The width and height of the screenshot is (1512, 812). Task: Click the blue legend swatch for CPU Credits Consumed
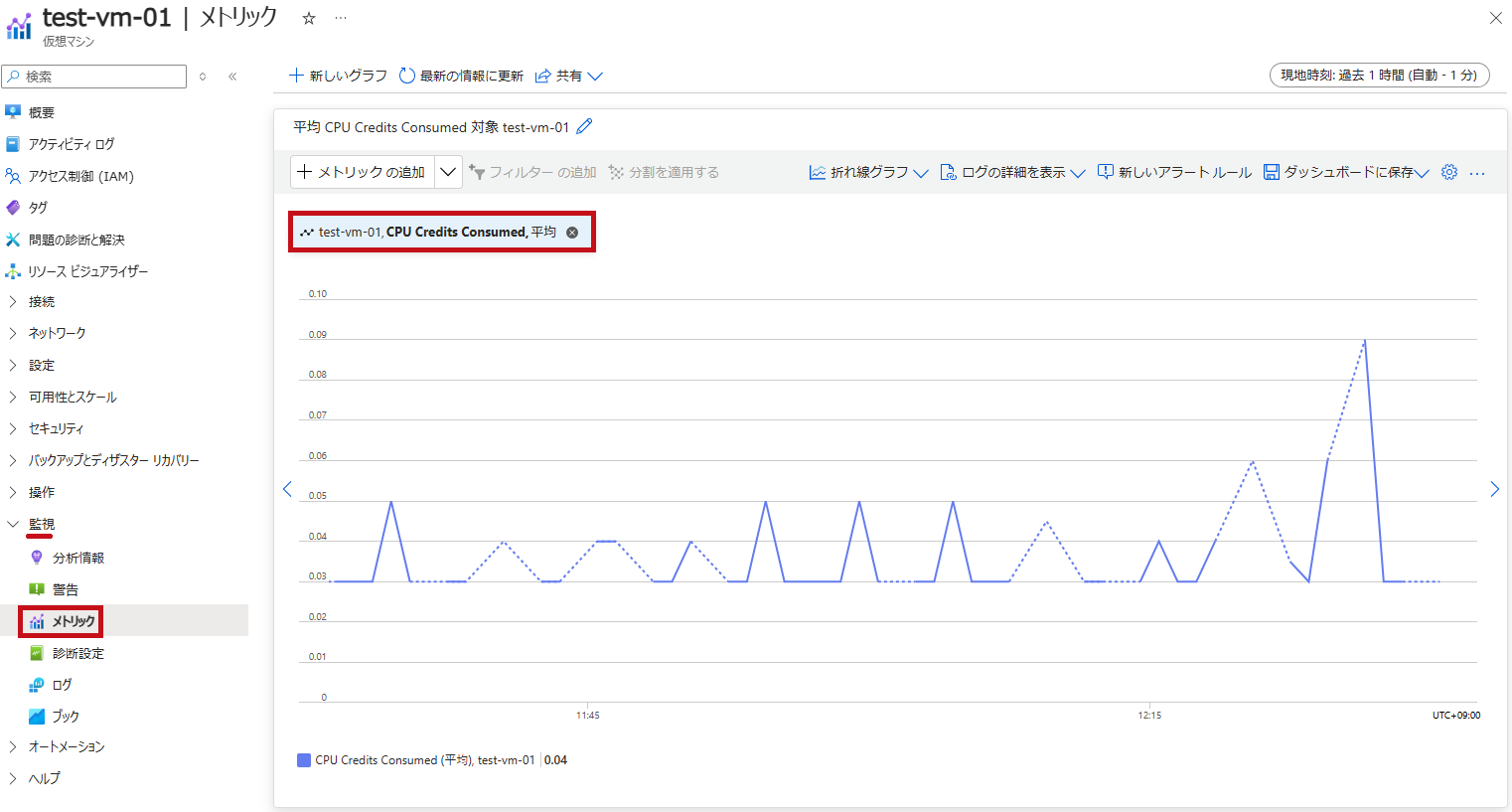(x=304, y=760)
